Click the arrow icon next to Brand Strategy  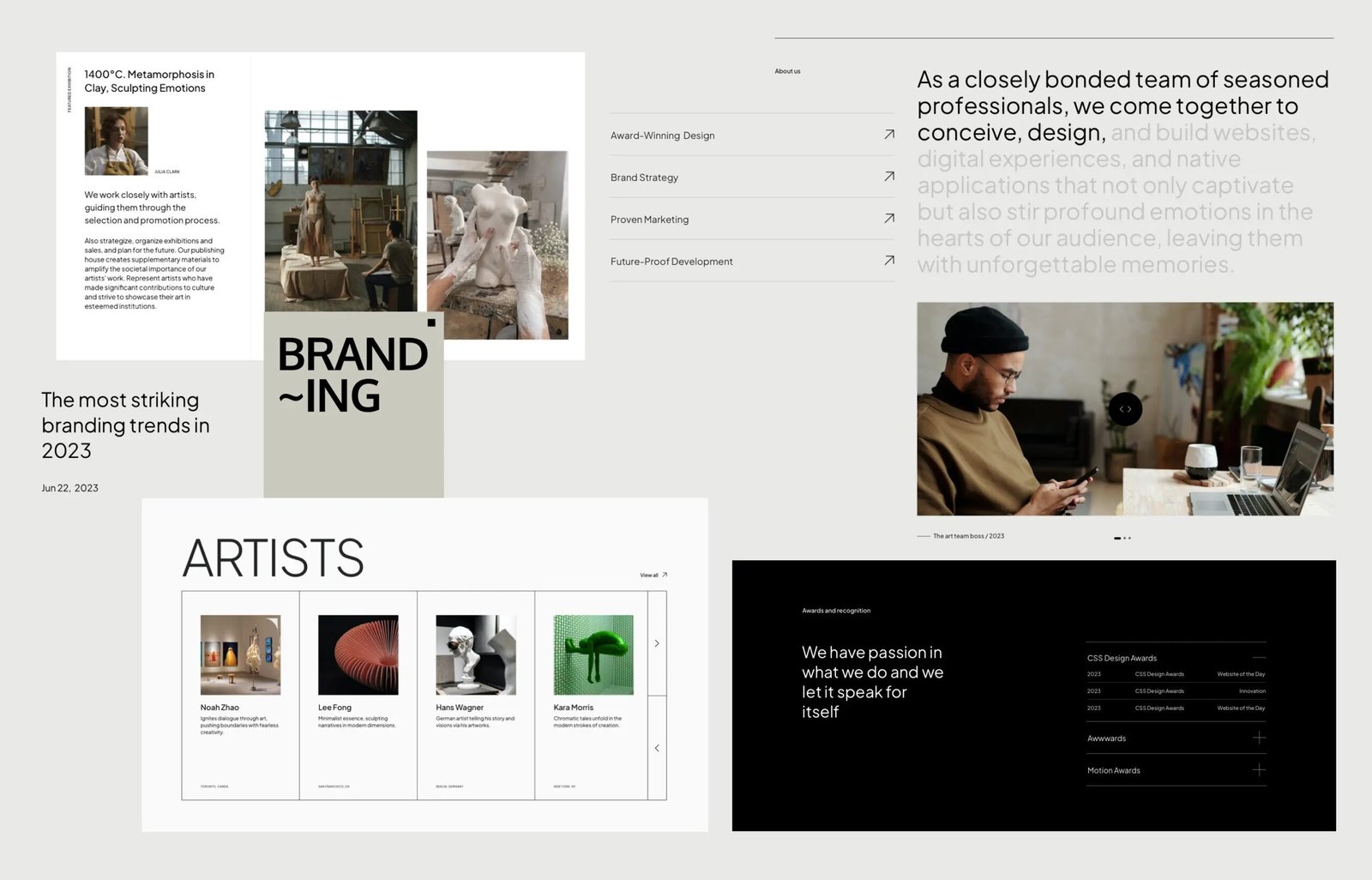coord(888,177)
